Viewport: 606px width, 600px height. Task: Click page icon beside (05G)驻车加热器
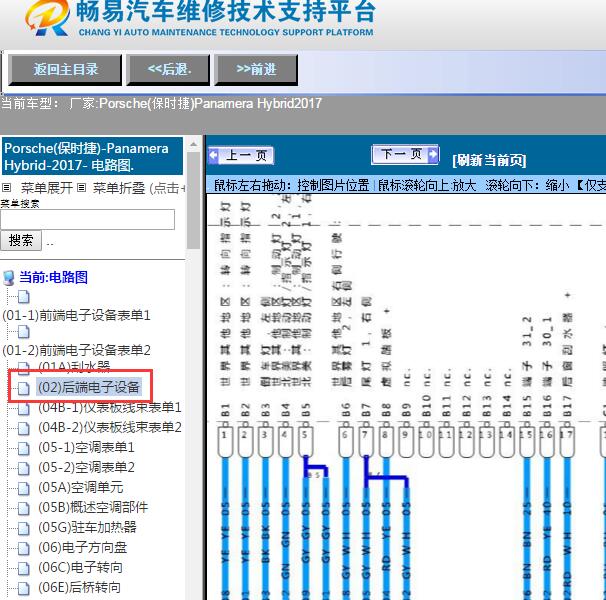click(24, 528)
